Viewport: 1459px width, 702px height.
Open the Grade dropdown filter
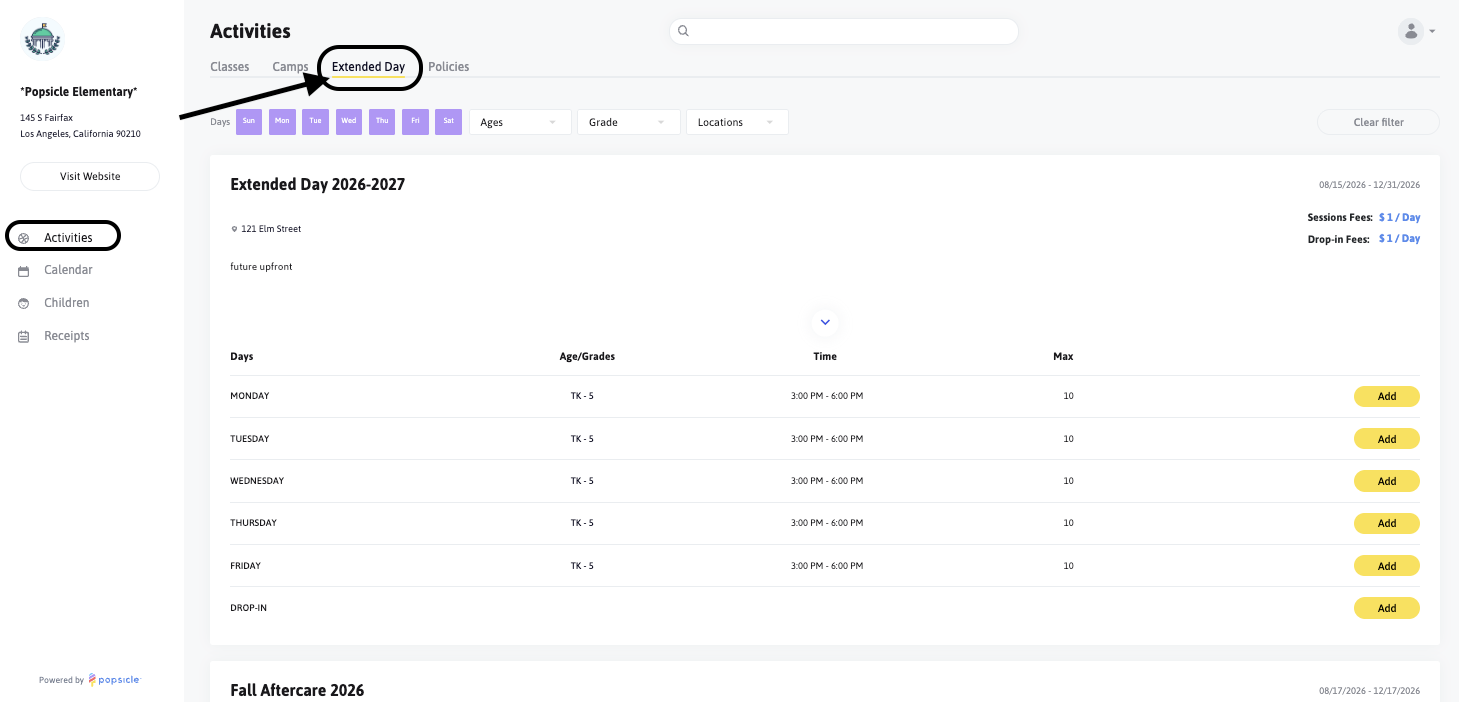tap(629, 122)
